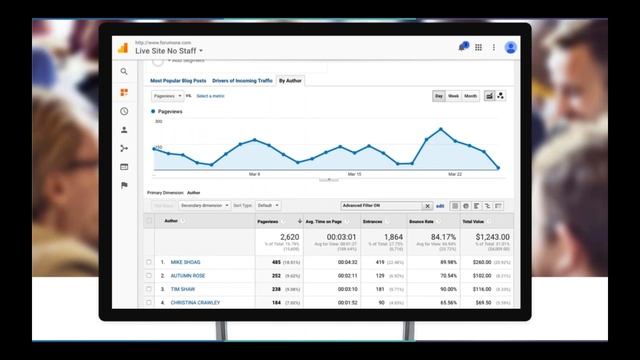The image size is (640, 360).
Task: Open the Behavior window icon in sidebar
Action: pyautogui.click(x=124, y=167)
